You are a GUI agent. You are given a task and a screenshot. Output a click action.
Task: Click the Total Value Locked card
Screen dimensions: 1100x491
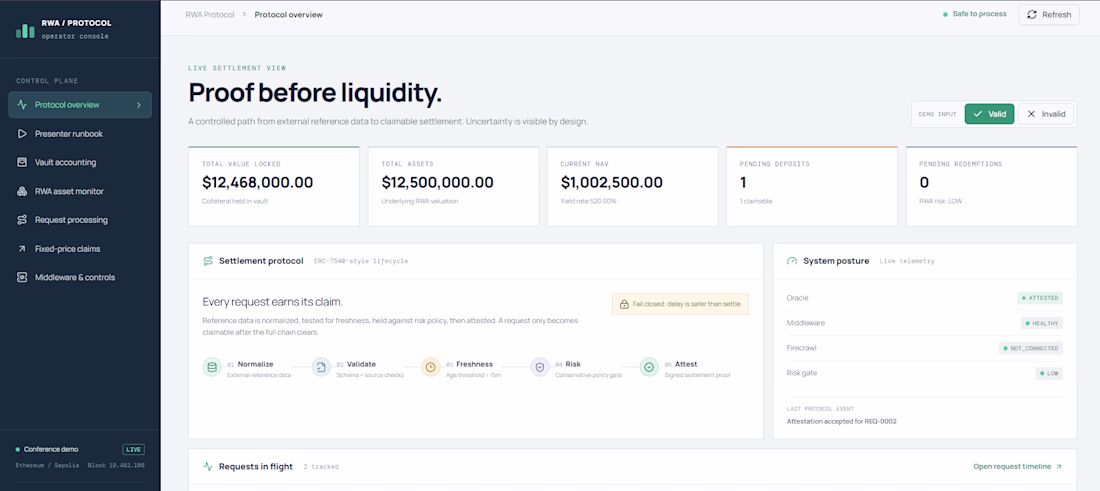[x=274, y=186]
